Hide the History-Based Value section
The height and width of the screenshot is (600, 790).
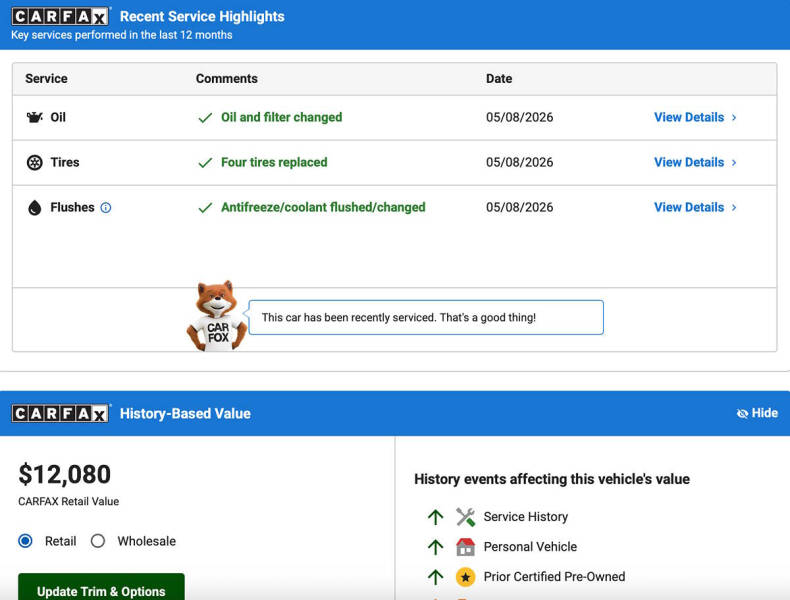[757, 413]
